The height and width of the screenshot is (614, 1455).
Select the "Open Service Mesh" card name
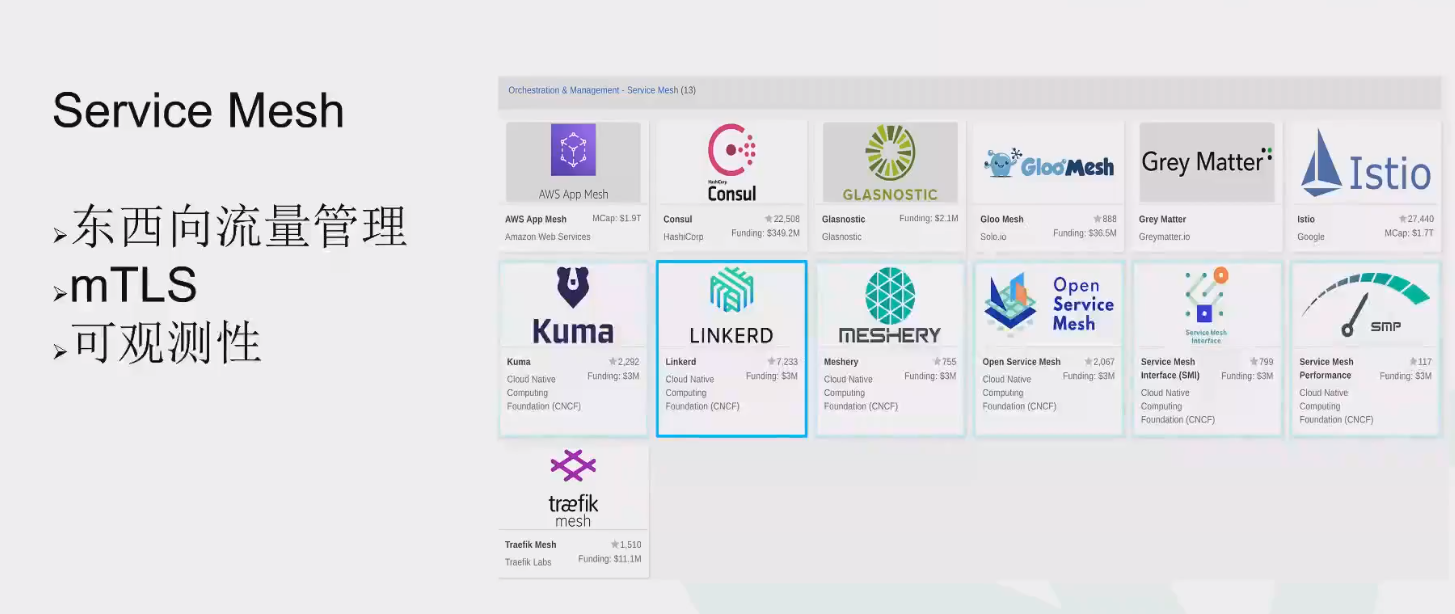coord(1022,362)
